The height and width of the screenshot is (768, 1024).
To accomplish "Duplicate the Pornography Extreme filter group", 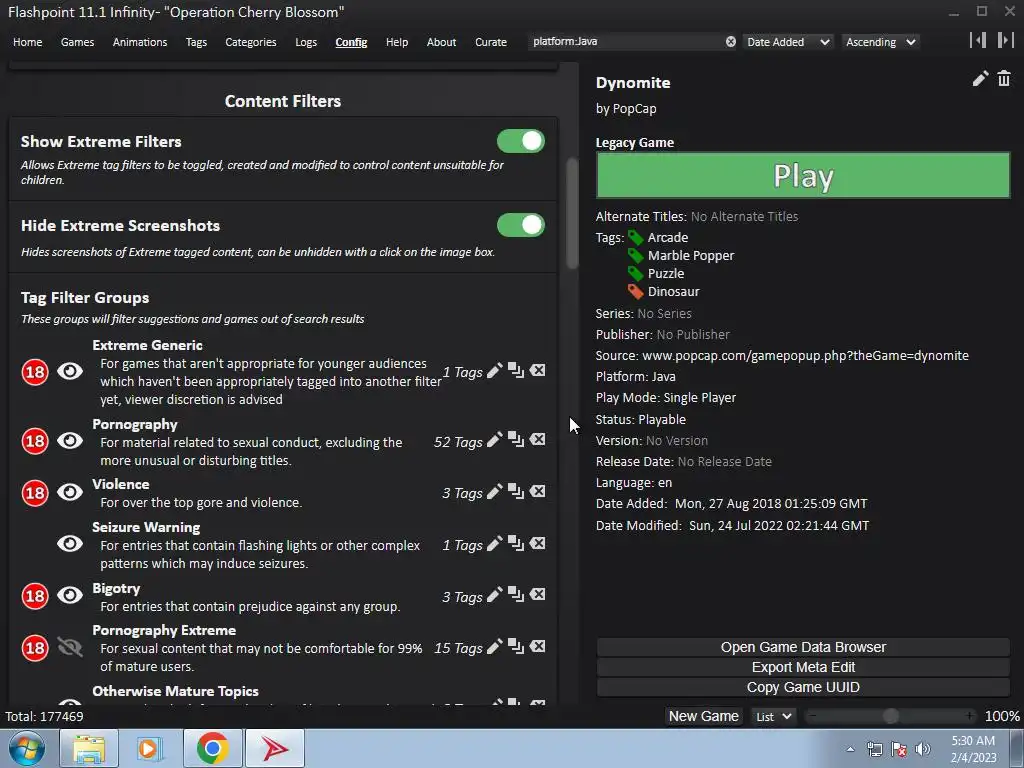I will (x=516, y=647).
